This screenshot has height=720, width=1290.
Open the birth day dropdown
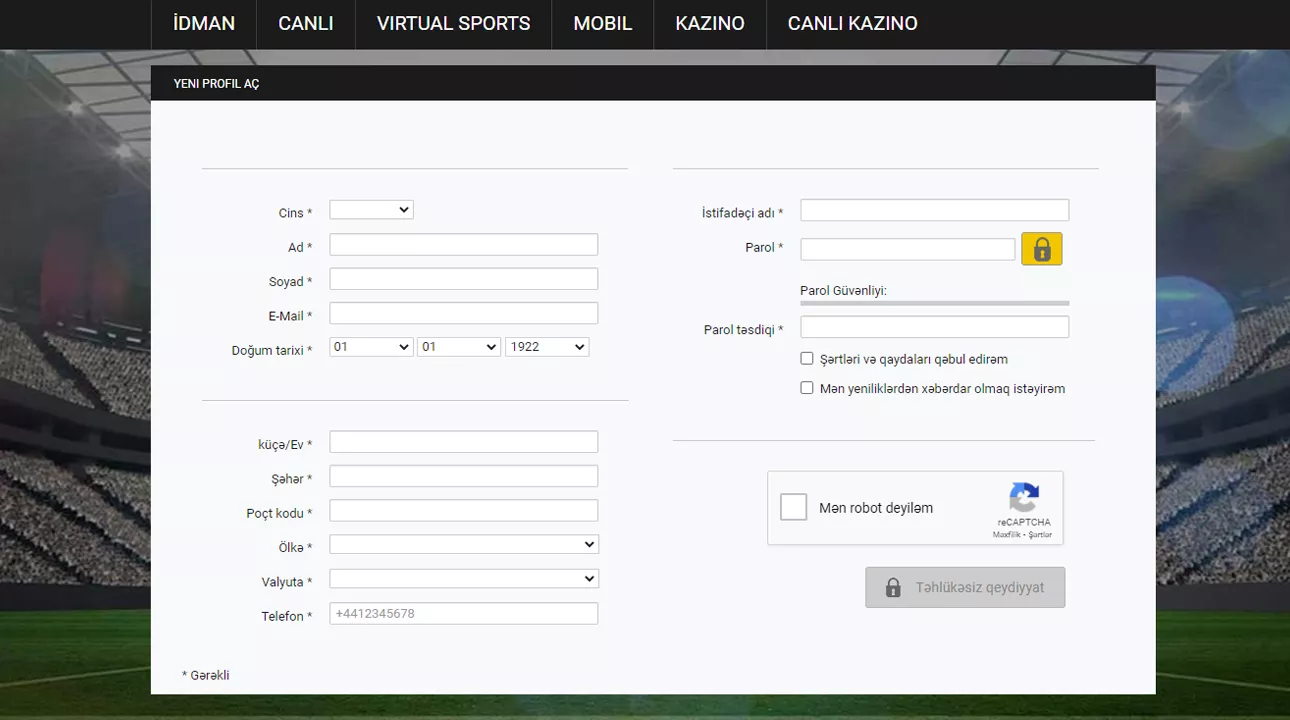371,347
